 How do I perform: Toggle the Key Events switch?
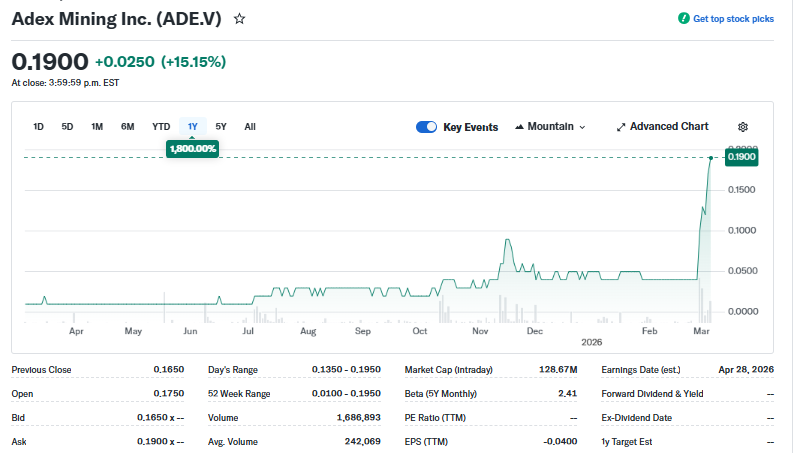point(426,127)
